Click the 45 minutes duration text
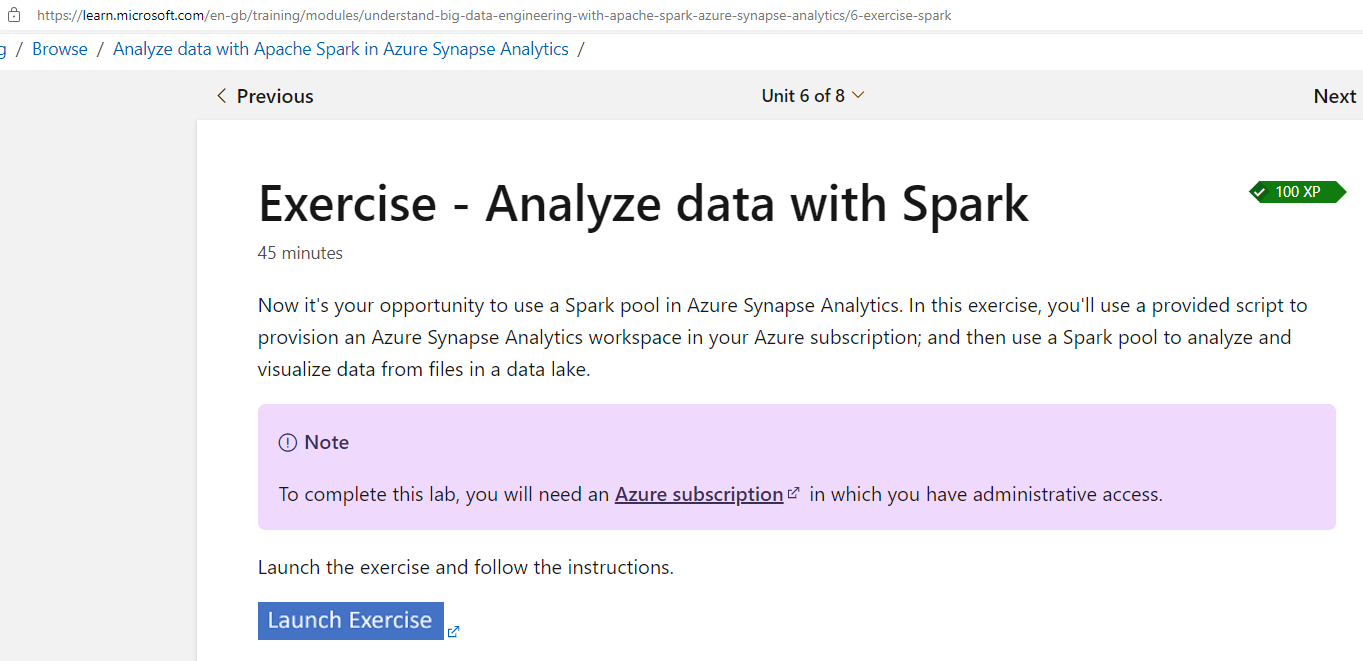The width and height of the screenshot is (1363, 661). [300, 253]
